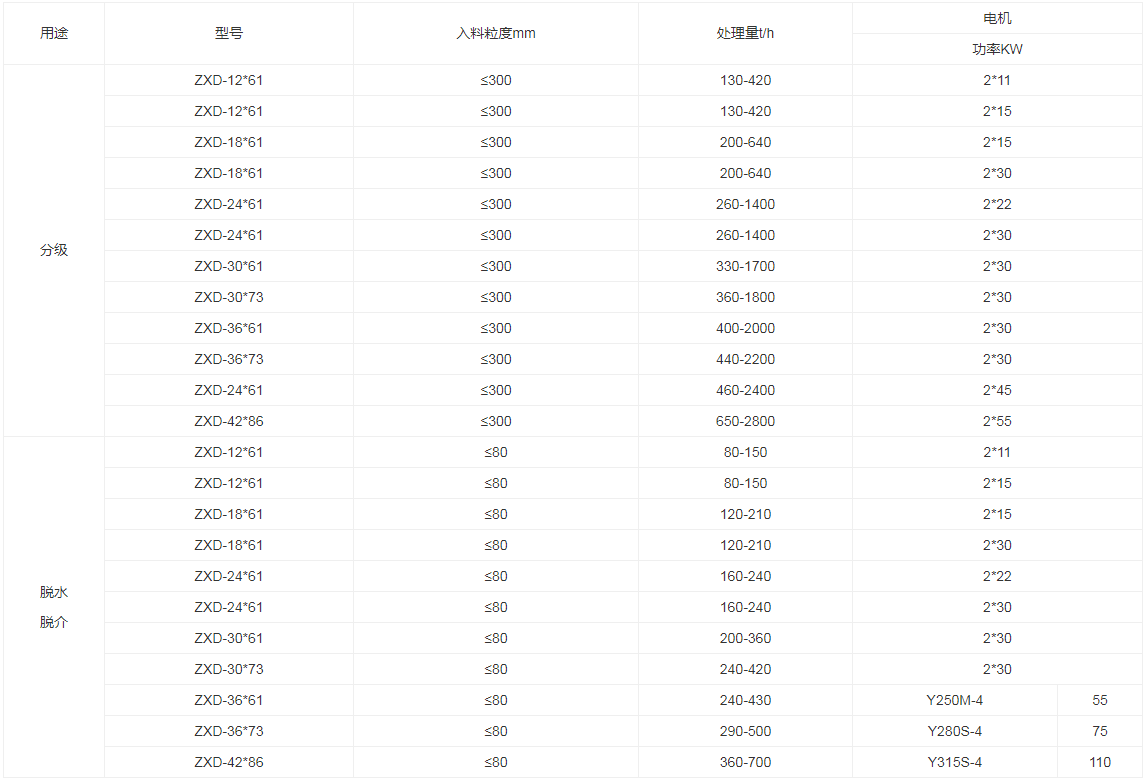Click the Y315S-4 motor model cell
This screenshot has height=782, width=1148.
coord(954,762)
